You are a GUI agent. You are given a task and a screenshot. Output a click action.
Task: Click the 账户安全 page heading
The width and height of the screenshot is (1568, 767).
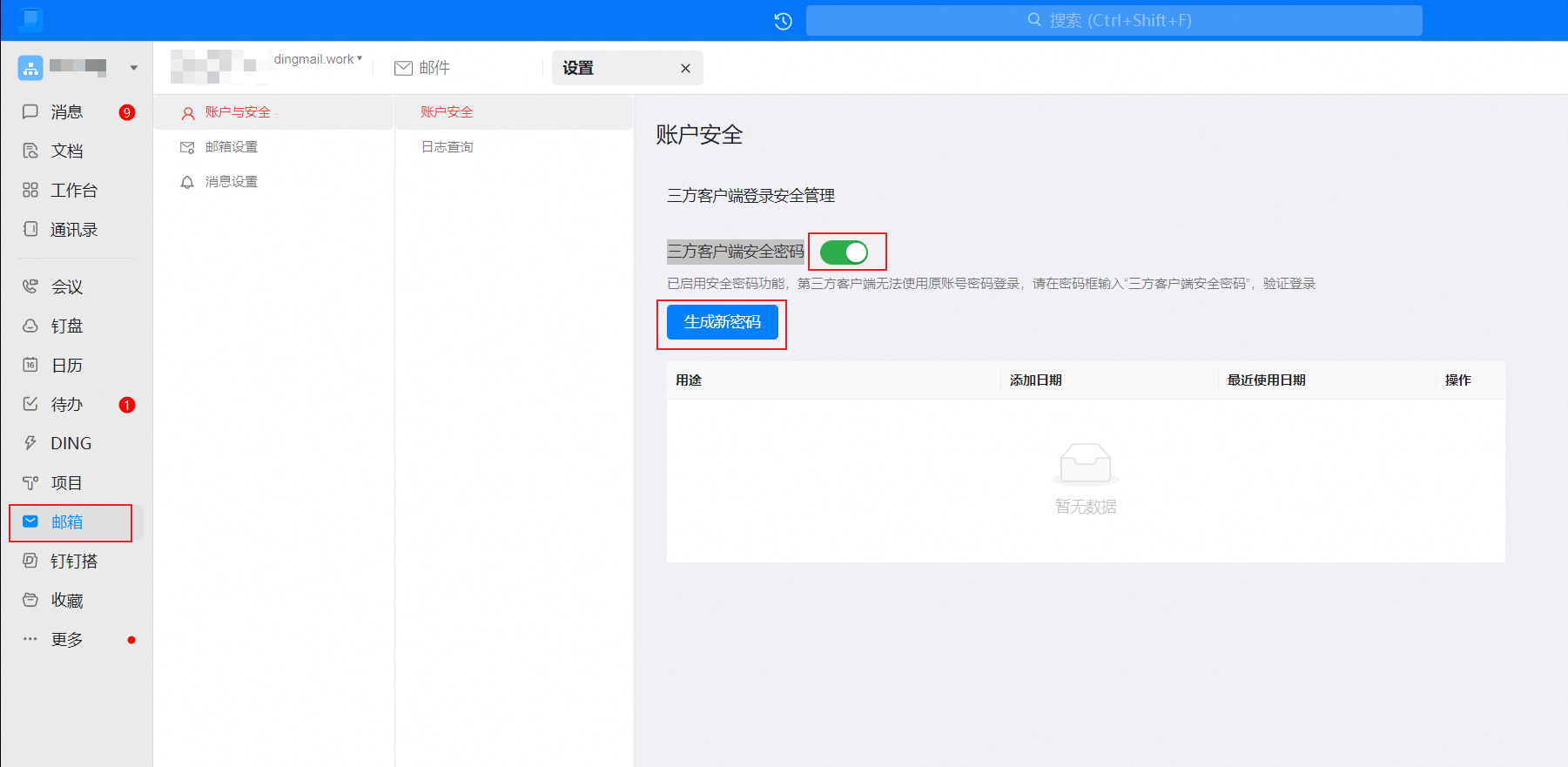click(699, 135)
